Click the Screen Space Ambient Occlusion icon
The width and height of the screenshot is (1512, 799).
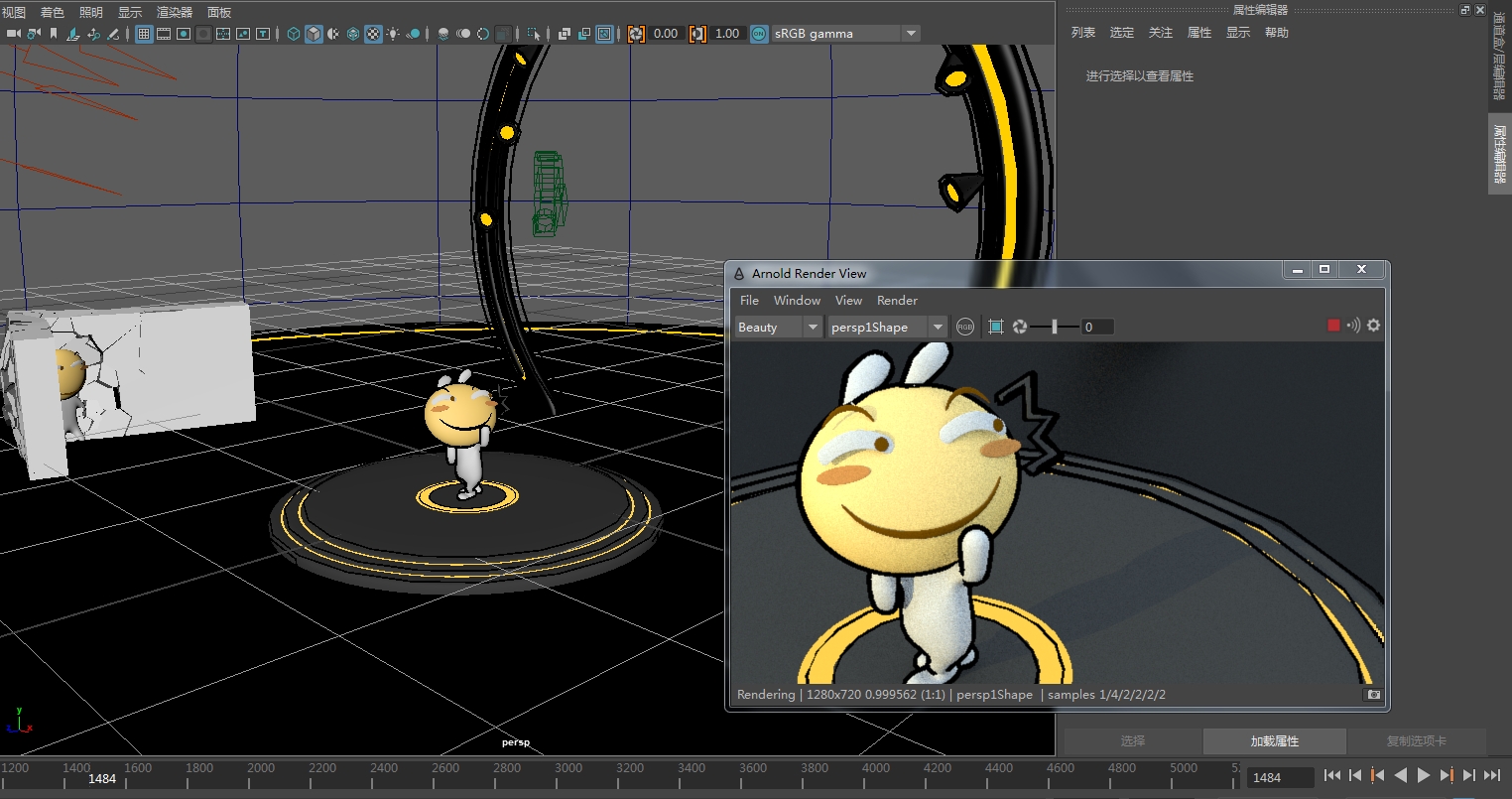tap(443, 34)
